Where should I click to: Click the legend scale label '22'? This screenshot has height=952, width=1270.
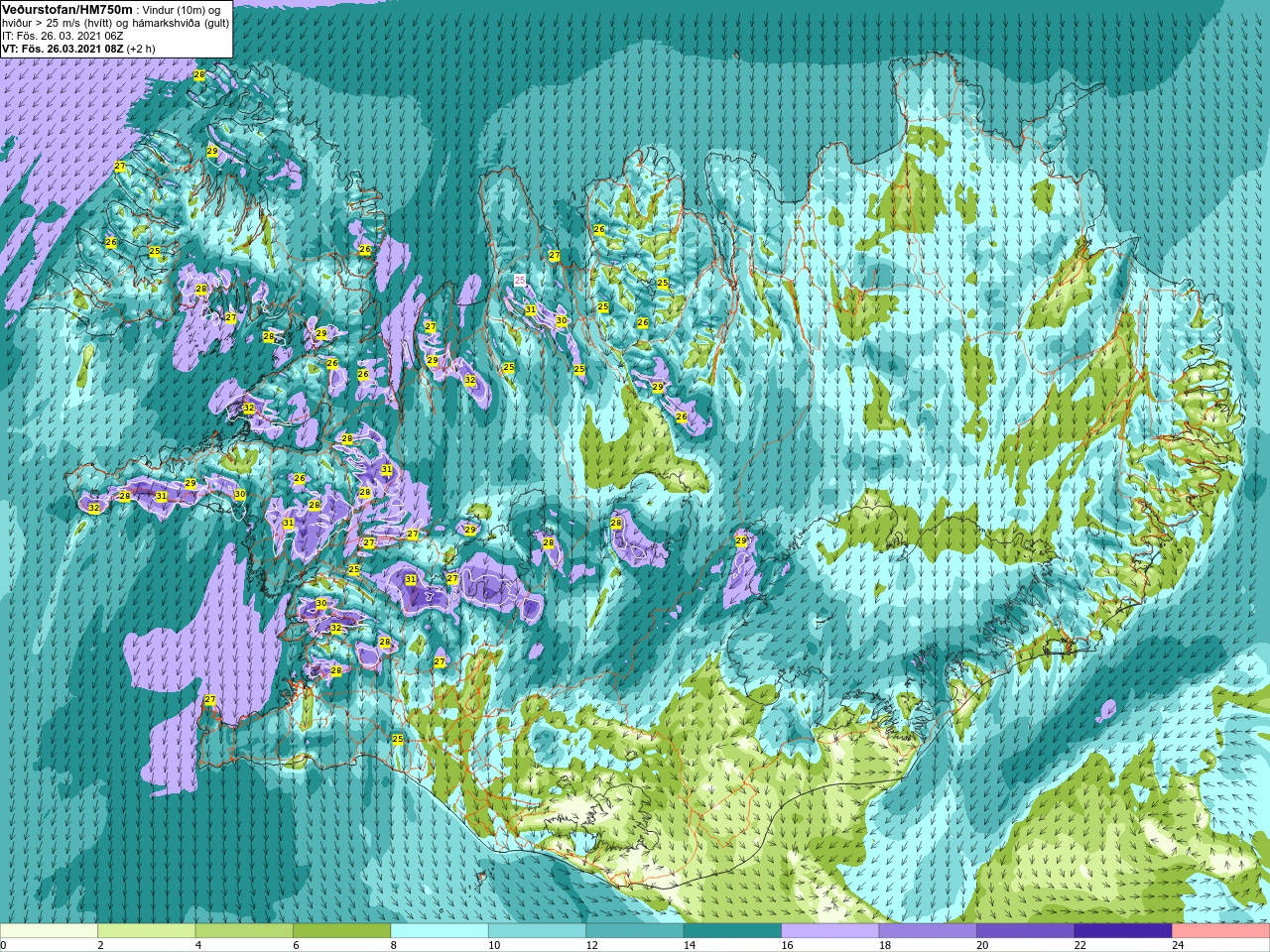(1080, 945)
